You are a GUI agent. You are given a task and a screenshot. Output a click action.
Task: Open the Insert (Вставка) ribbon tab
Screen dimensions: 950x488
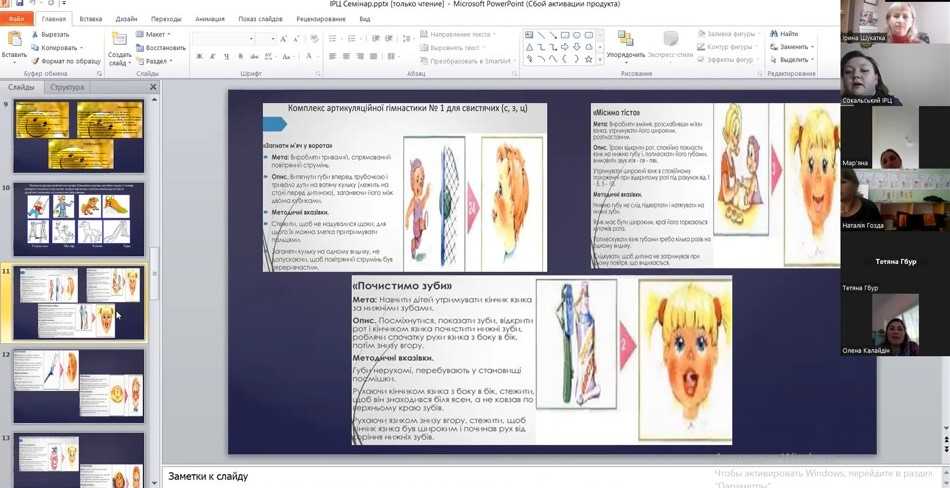[90, 18]
